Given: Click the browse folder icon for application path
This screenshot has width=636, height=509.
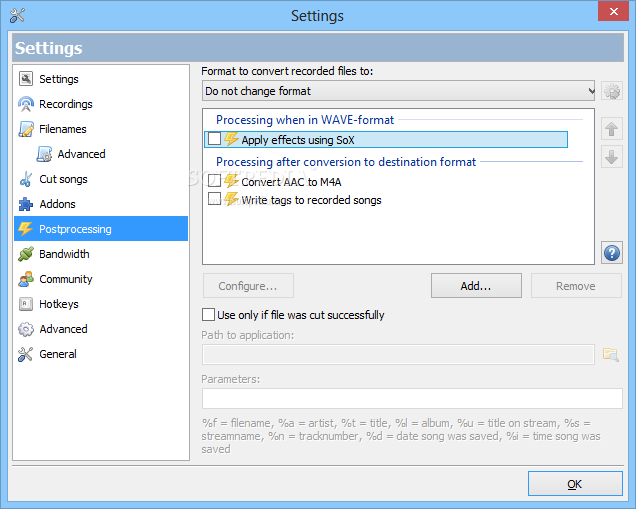Looking at the screenshot, I should pos(610,355).
